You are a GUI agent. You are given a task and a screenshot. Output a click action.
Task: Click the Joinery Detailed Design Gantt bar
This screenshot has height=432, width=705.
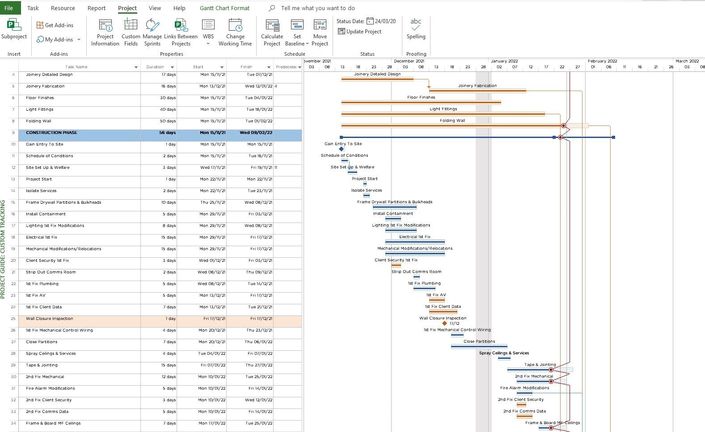(x=377, y=80)
